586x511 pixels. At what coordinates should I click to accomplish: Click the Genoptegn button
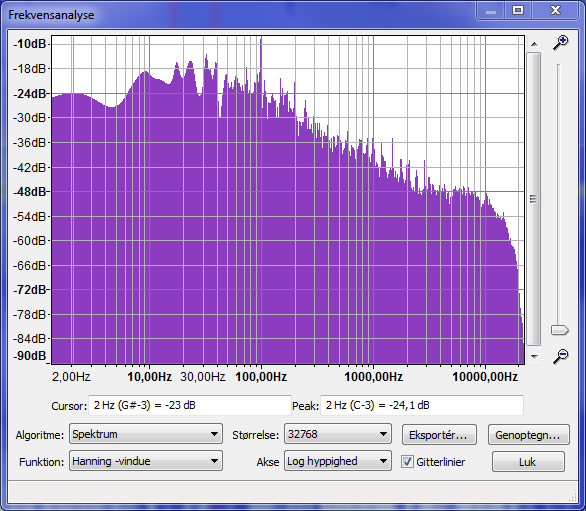[x=528, y=435]
